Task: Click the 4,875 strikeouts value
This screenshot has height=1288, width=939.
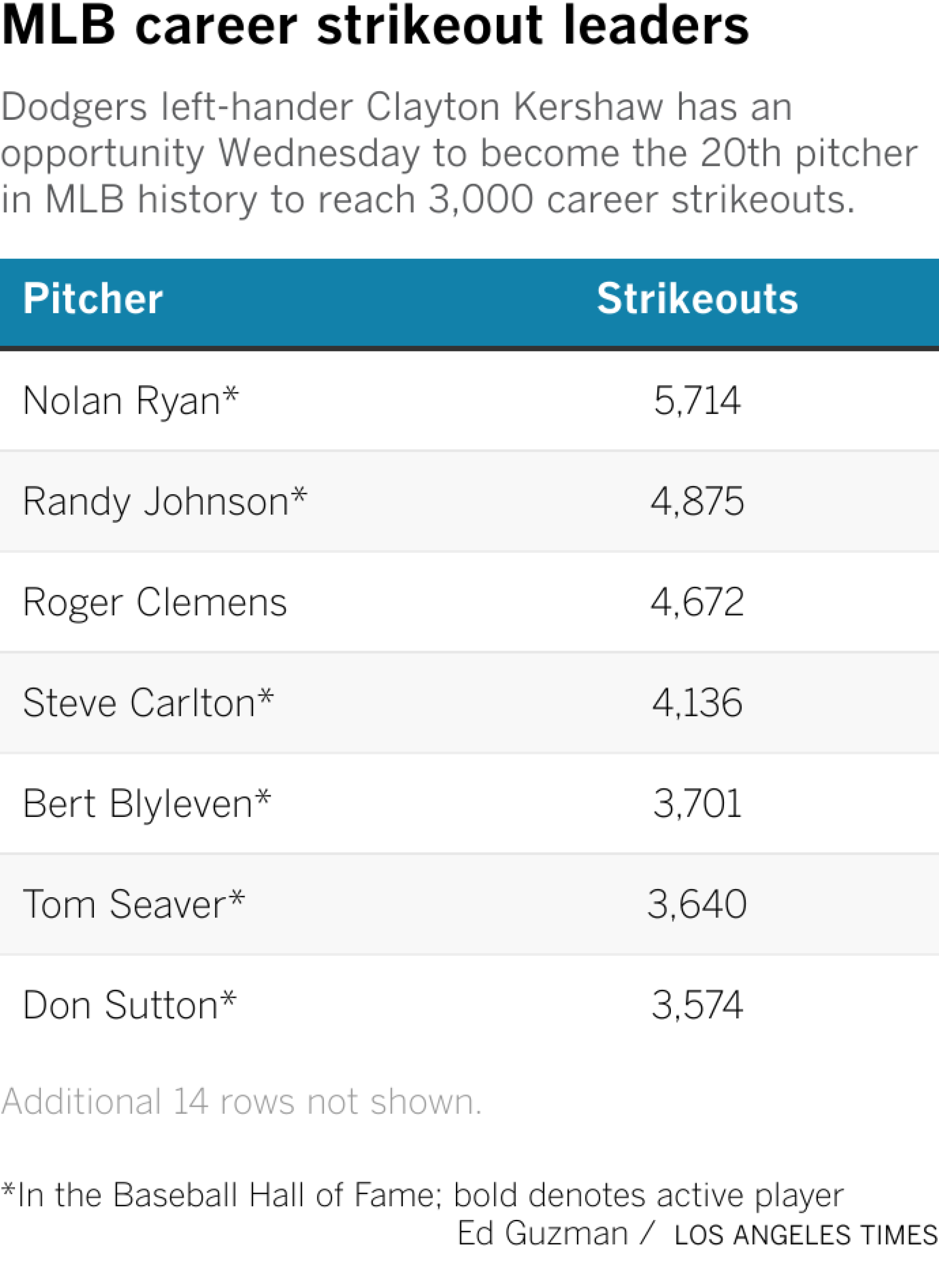Action: [x=697, y=502]
